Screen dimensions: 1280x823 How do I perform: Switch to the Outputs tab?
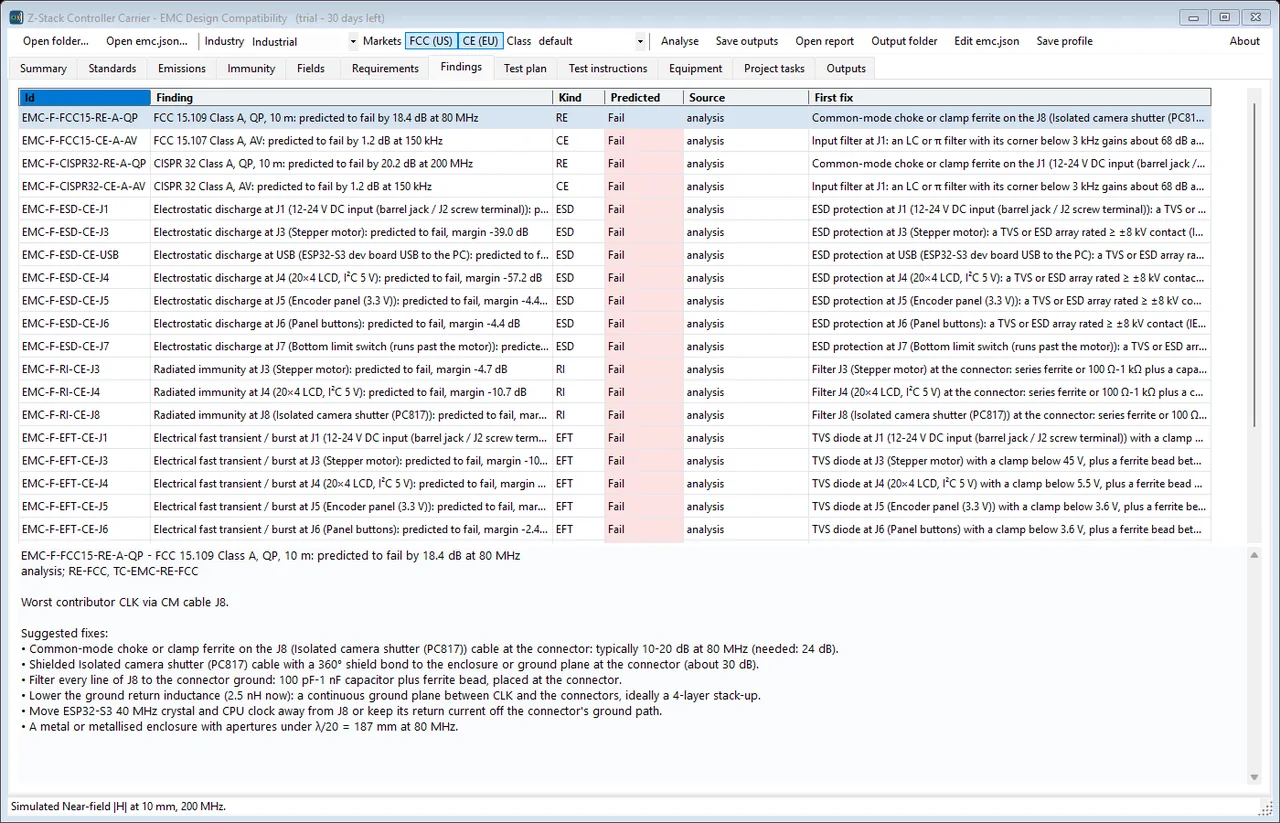click(x=846, y=68)
